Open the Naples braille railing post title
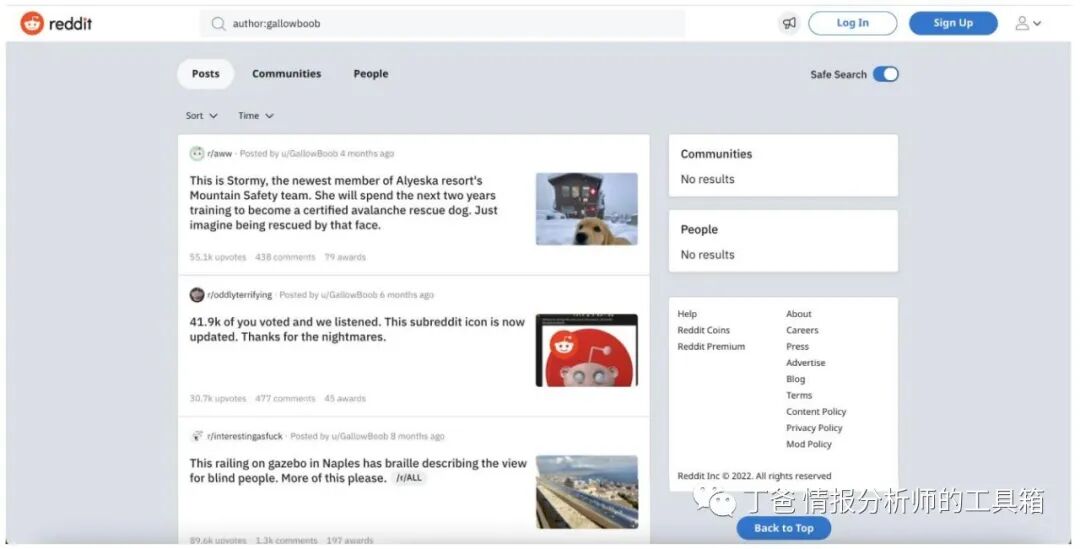The width and height of the screenshot is (1080, 549). (x=357, y=470)
